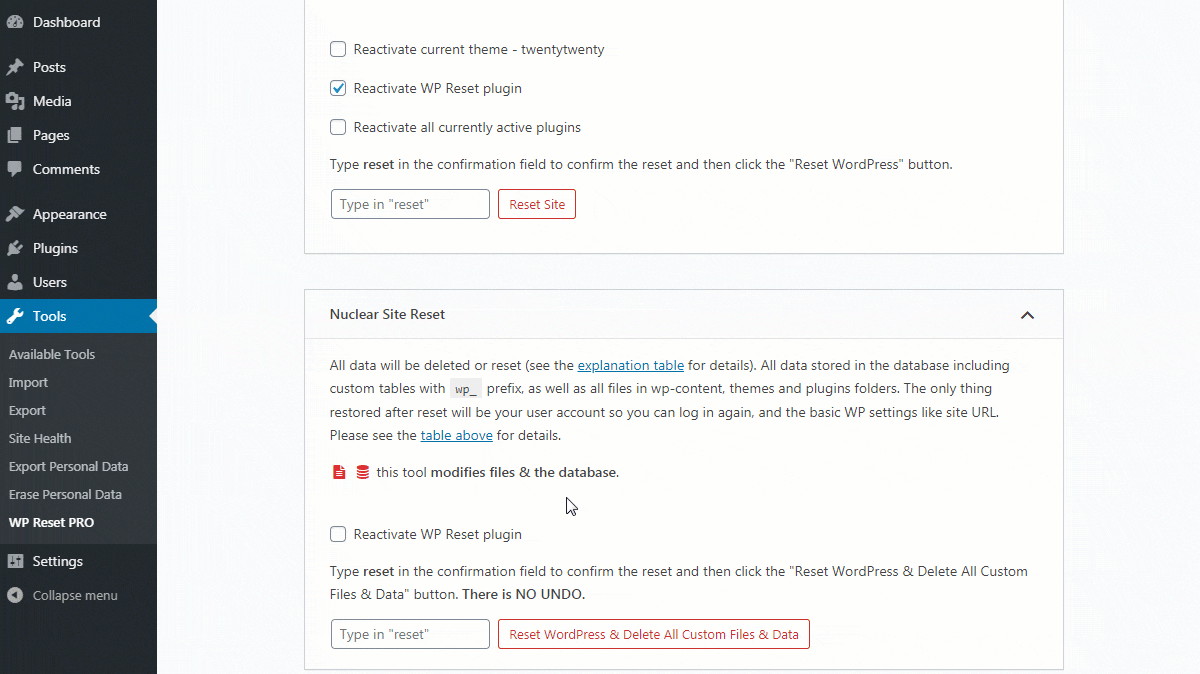
Task: Click the Comments speech bubble icon
Action: (x=15, y=169)
